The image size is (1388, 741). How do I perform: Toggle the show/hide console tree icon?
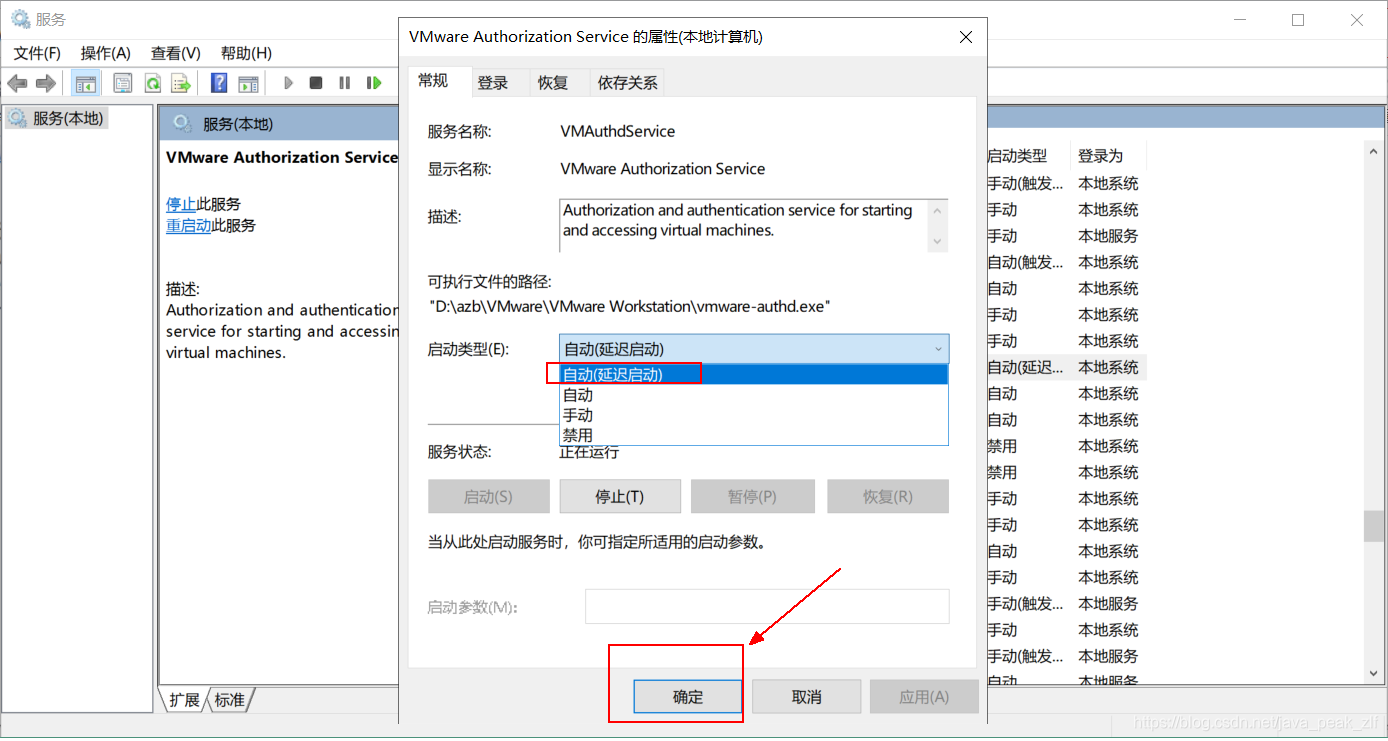pyautogui.click(x=86, y=83)
